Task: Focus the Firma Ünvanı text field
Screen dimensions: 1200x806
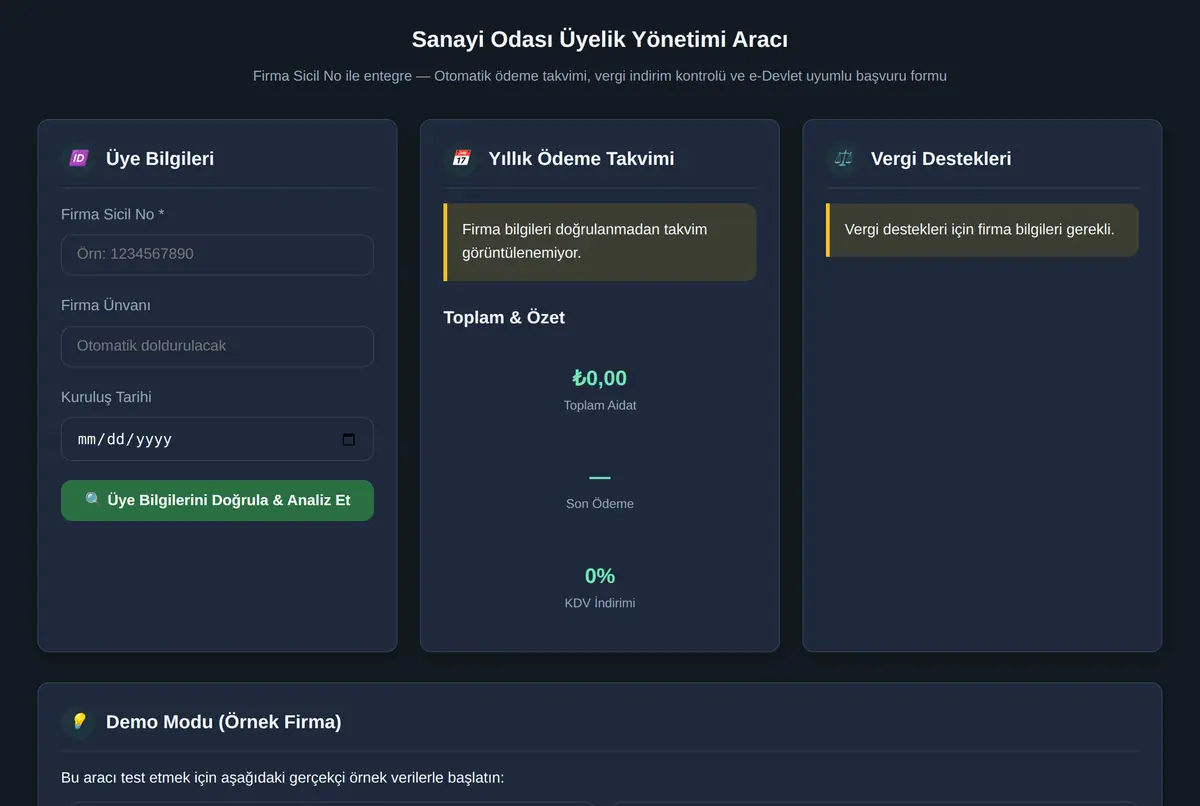Action: [217, 346]
